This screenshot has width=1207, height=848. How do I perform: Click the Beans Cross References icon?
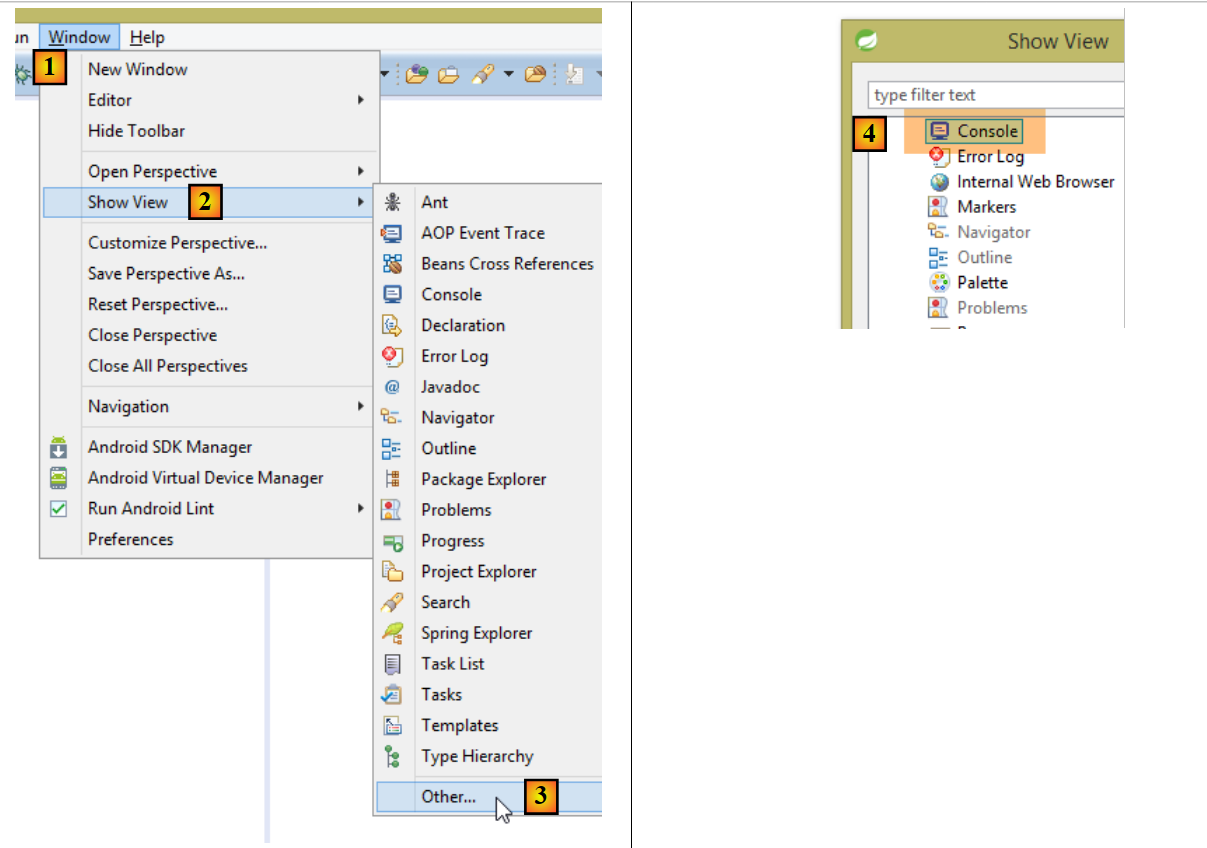tap(392, 264)
